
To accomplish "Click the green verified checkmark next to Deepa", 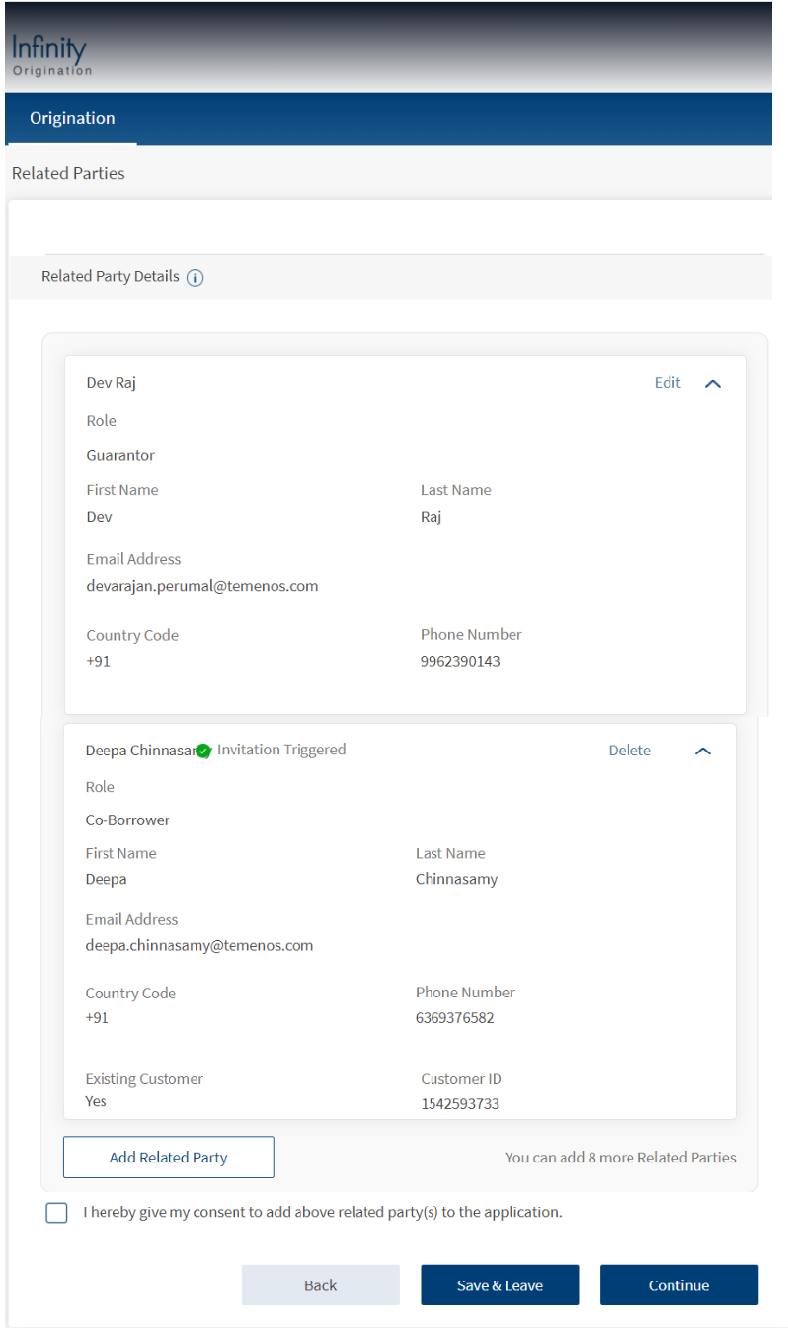I will 203,751.
